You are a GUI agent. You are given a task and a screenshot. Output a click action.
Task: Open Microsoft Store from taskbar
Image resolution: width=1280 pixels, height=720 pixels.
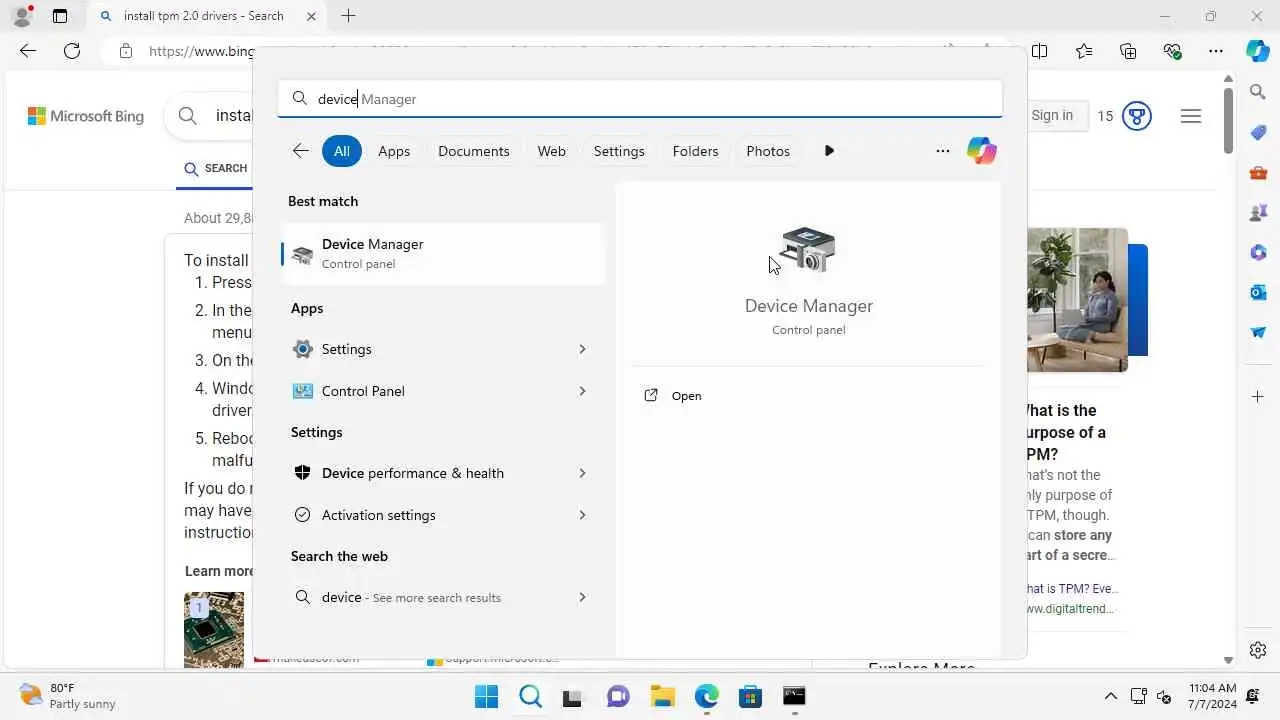(750, 696)
